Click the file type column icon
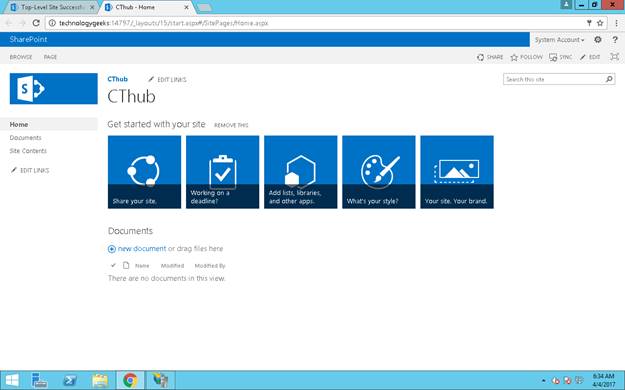This screenshot has height=390, width=625. point(126,265)
